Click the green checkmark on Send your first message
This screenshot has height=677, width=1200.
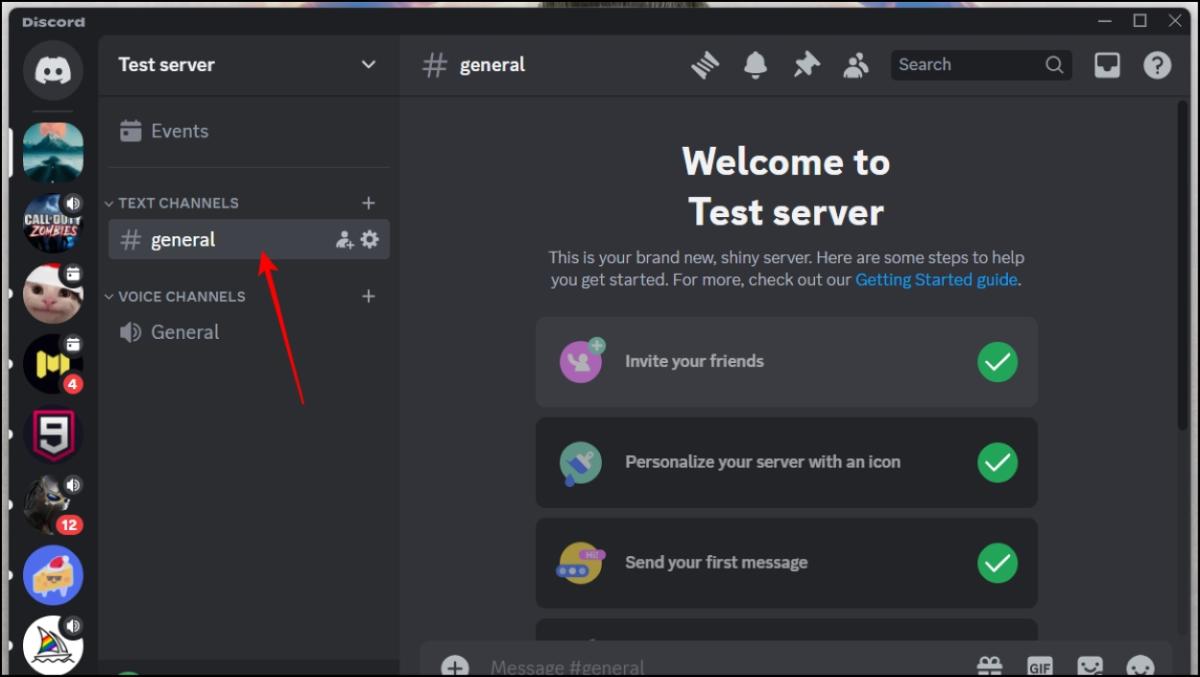click(x=997, y=563)
